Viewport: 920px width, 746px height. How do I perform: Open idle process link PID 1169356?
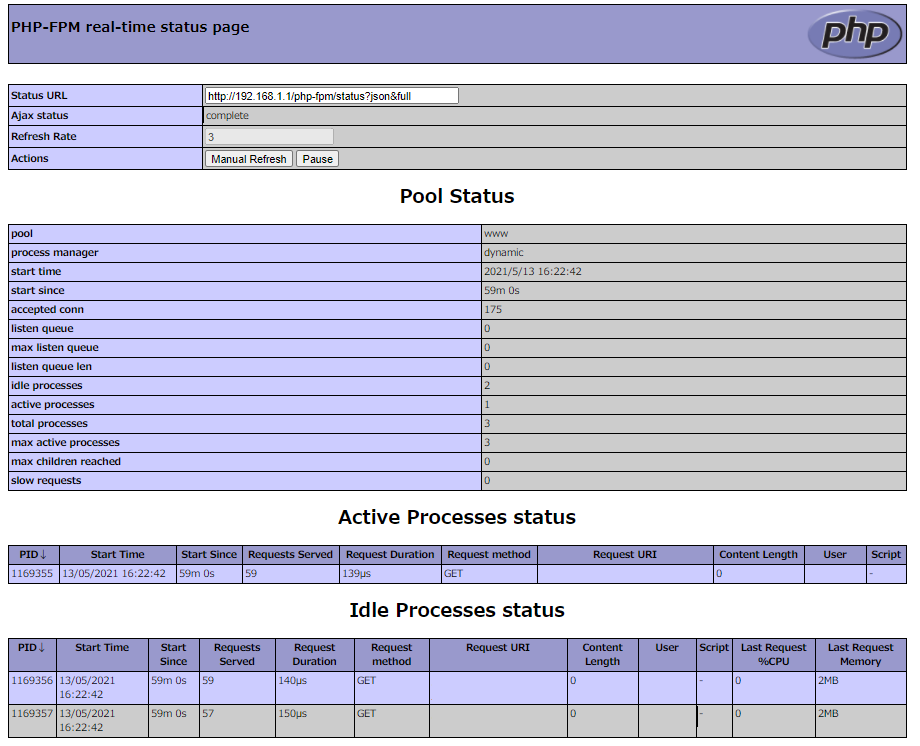(x=29, y=680)
